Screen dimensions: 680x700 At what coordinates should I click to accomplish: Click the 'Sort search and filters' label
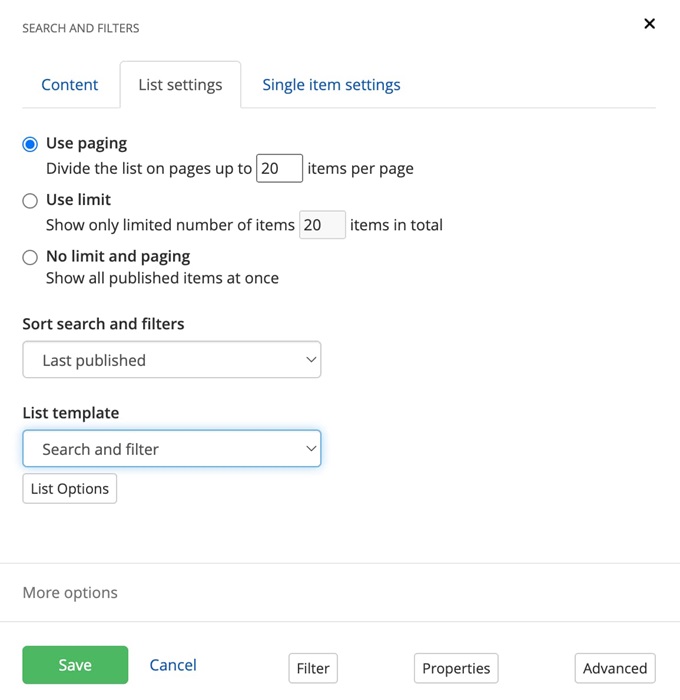tap(103, 324)
